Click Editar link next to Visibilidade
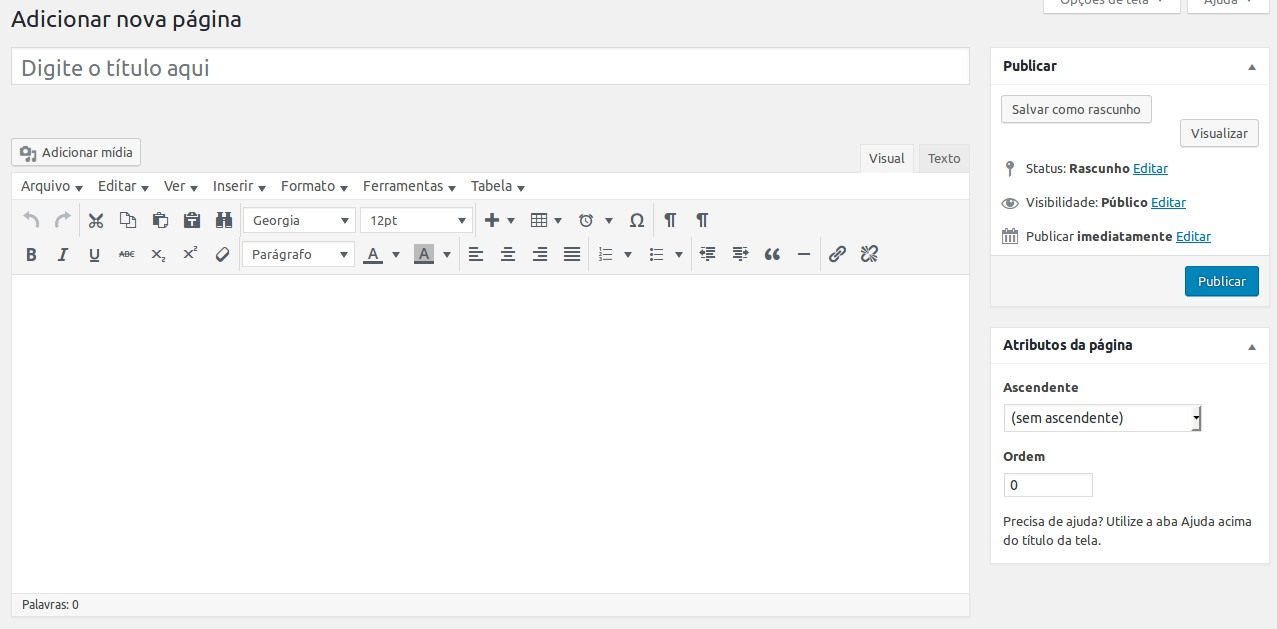Viewport: 1277px width, 629px height. click(1168, 203)
